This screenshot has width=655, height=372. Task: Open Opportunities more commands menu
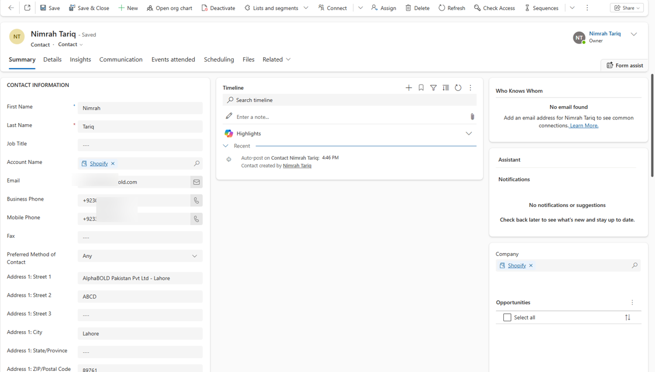[632, 302]
